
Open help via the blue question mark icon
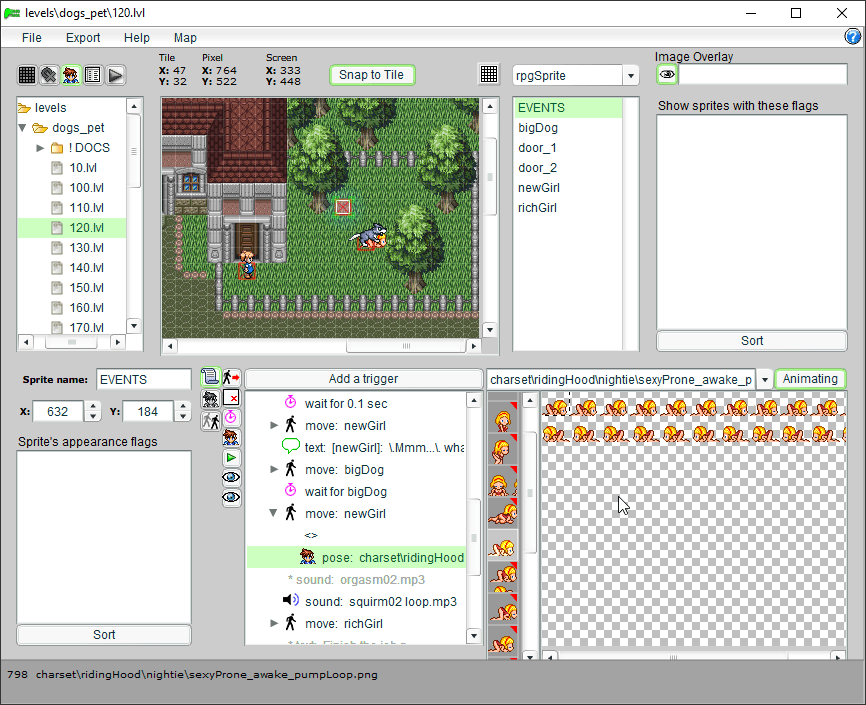pyautogui.click(x=853, y=37)
